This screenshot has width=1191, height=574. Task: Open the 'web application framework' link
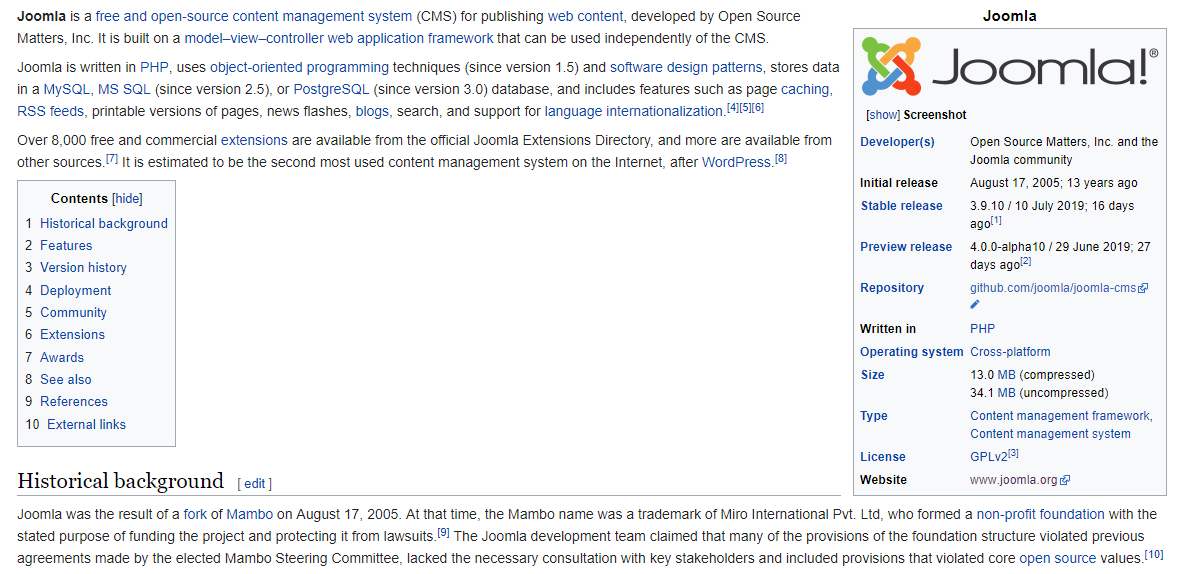point(410,38)
